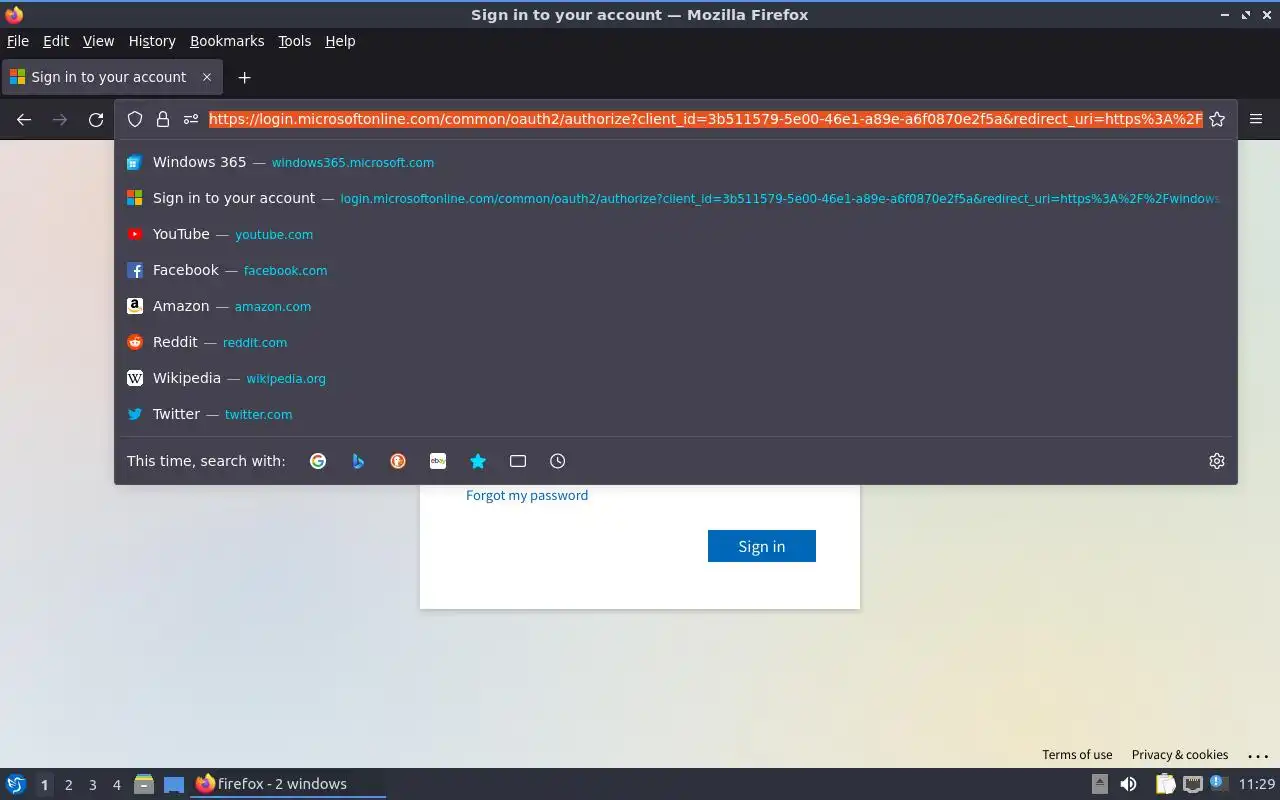Click the blue Sign in button

click(762, 546)
